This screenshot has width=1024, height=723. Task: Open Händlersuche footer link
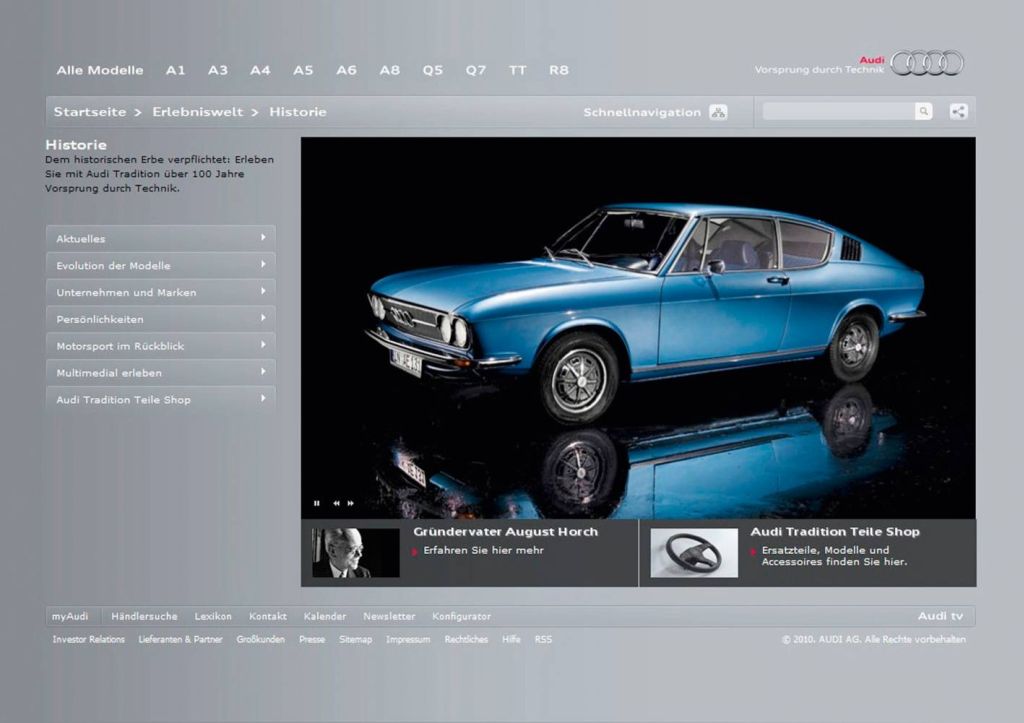[x=144, y=616]
